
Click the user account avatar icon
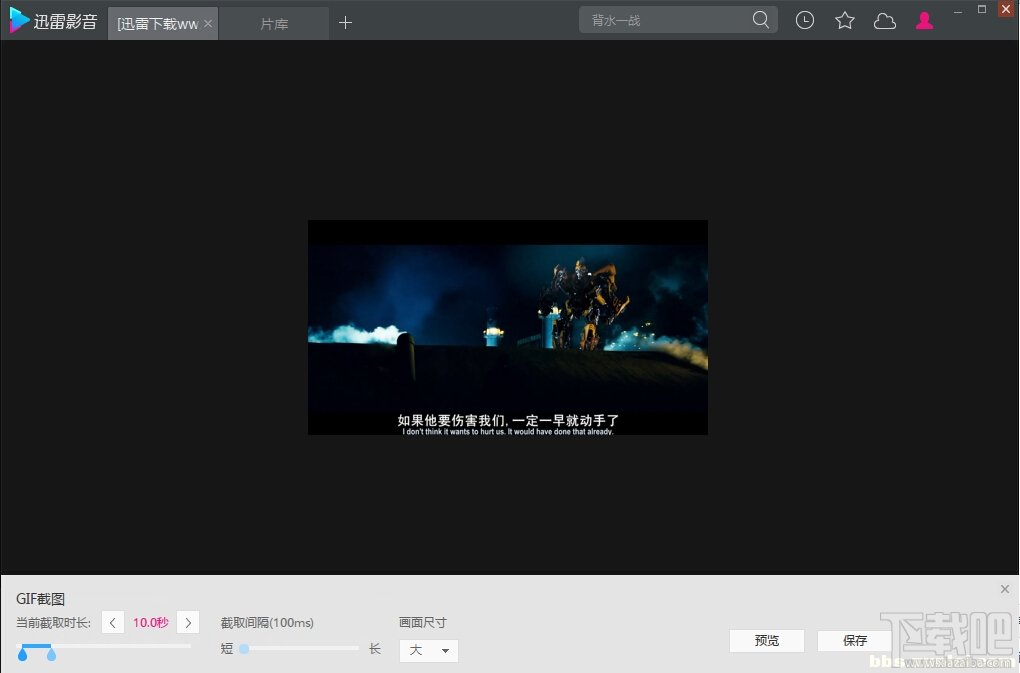point(924,19)
